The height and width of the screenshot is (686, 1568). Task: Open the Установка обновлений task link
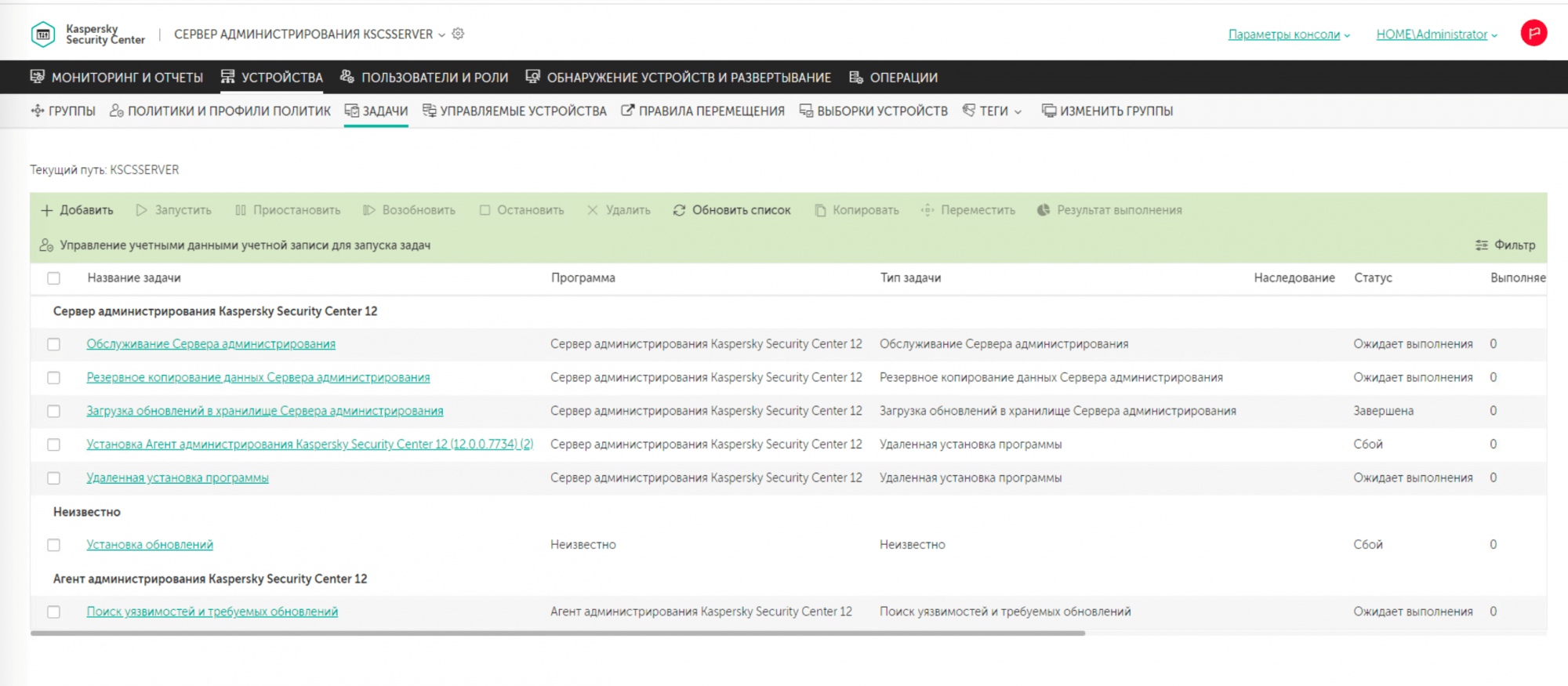[150, 545]
